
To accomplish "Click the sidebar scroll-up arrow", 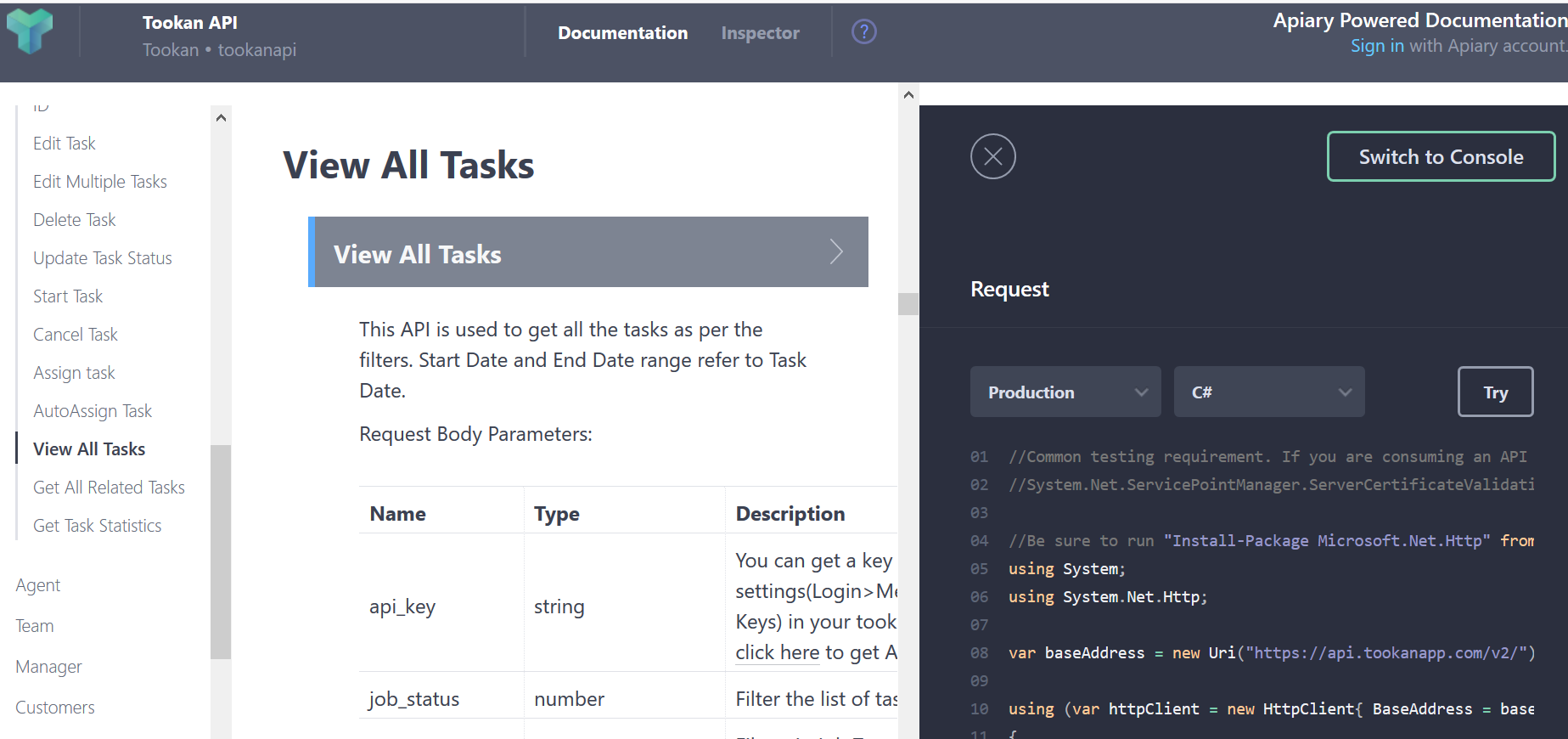I will (x=221, y=118).
